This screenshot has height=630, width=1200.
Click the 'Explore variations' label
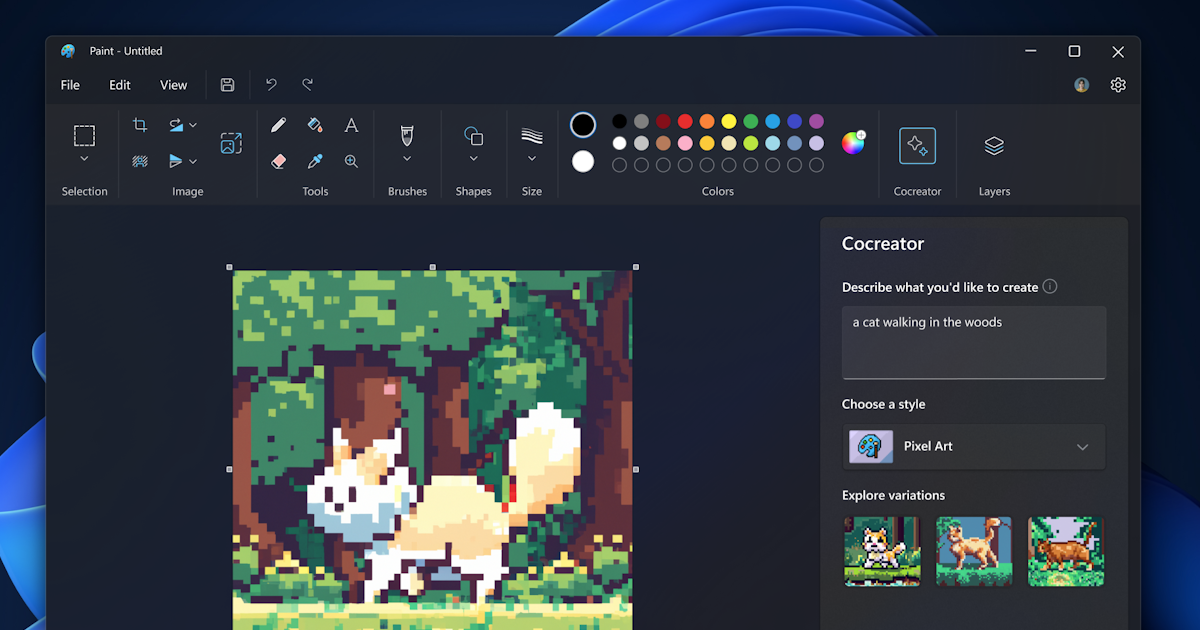coord(893,495)
